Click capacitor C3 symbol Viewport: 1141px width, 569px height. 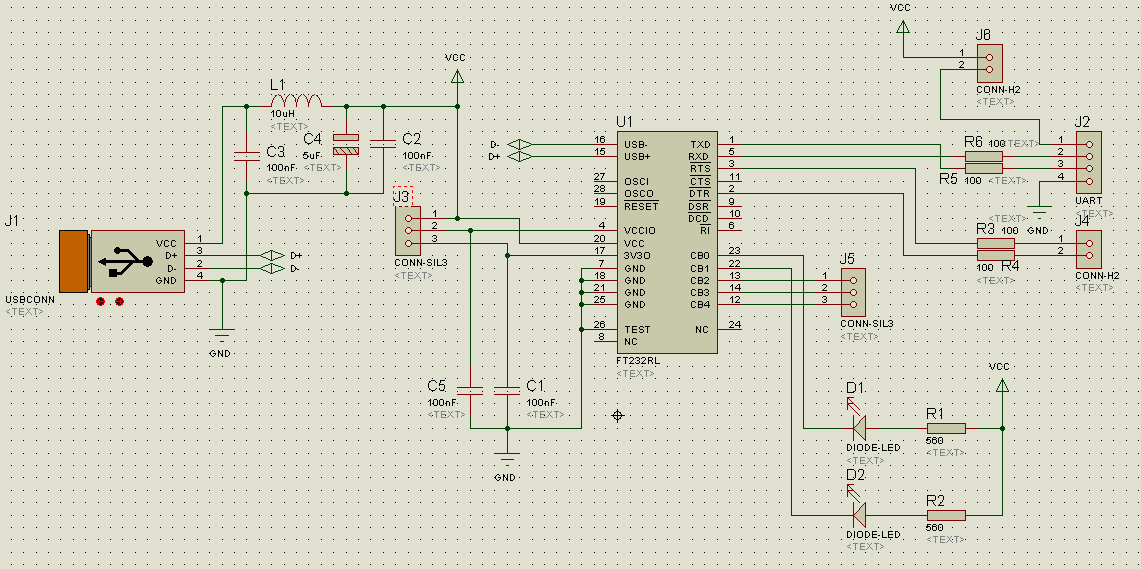(x=246, y=156)
